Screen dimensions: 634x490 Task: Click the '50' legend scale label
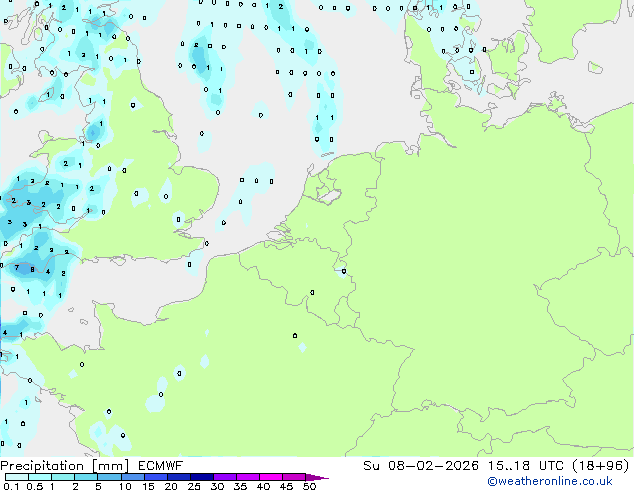point(310,486)
